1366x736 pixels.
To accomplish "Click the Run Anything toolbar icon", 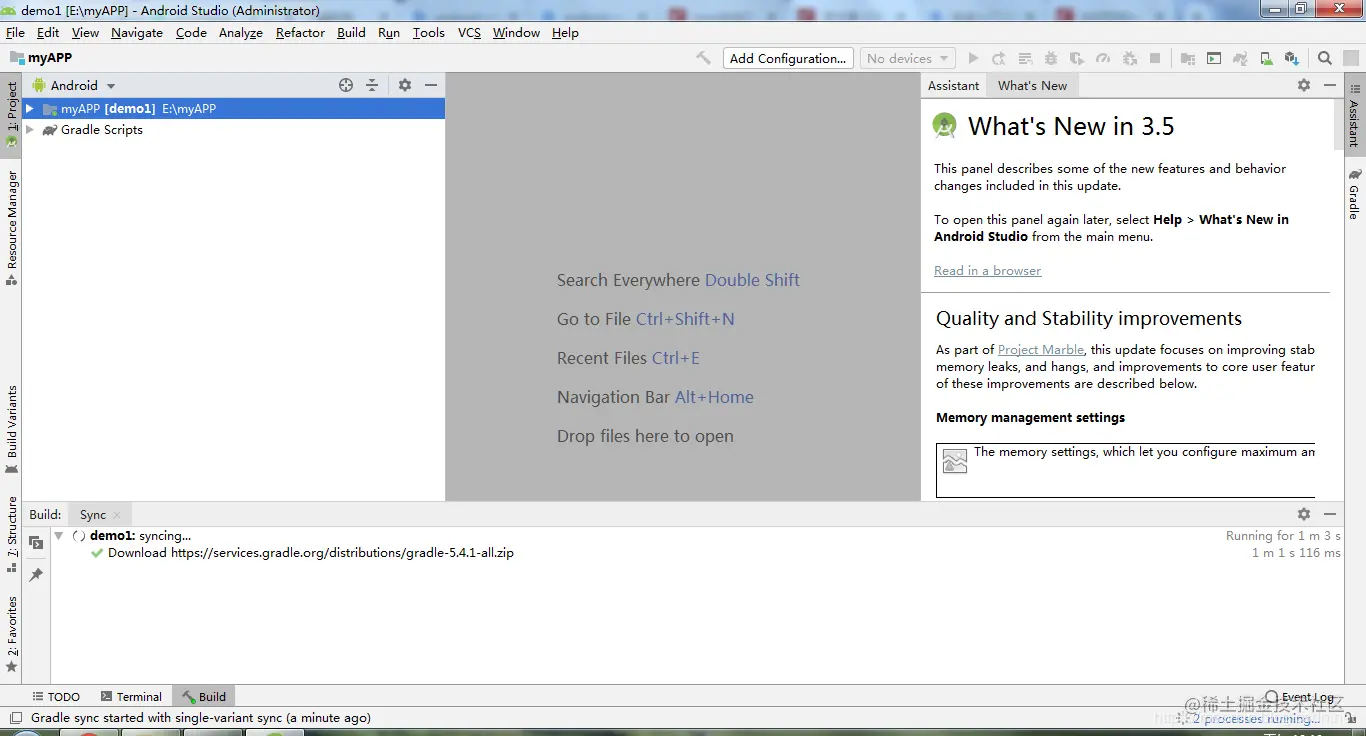I will [x=1214, y=58].
